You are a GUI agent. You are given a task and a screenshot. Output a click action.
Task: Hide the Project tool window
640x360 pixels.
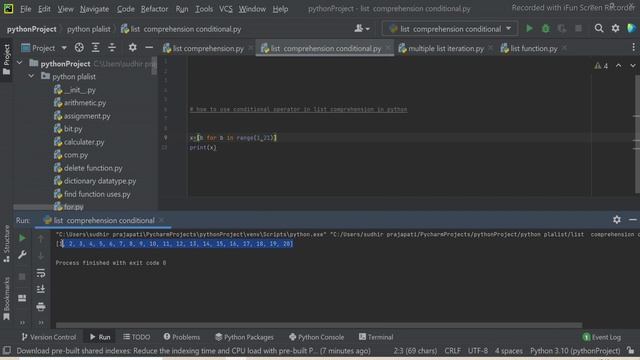(149, 48)
